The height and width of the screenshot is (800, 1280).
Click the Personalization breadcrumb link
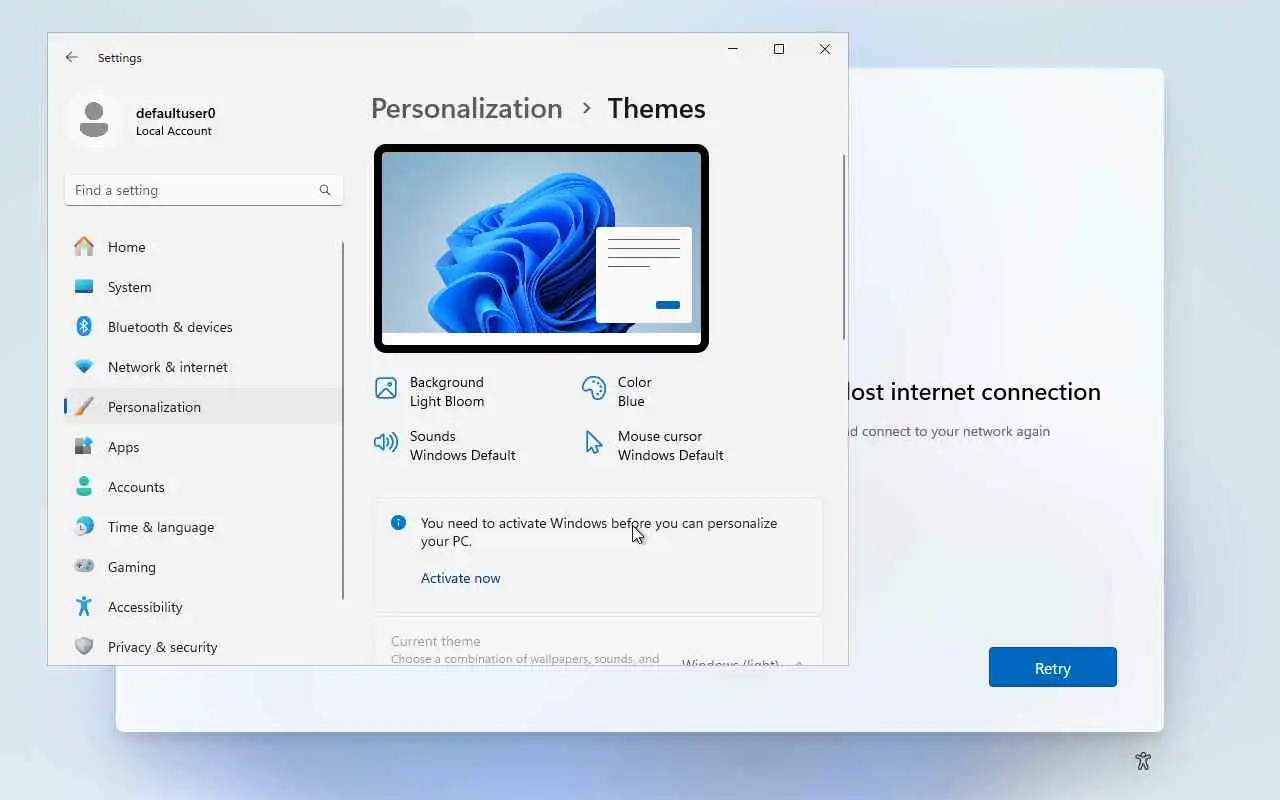click(x=467, y=108)
